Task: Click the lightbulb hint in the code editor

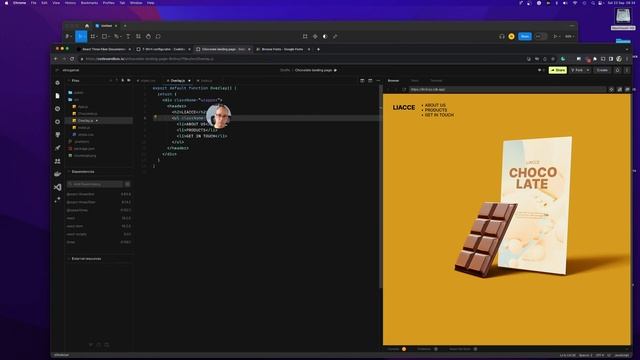Action: (x=155, y=118)
